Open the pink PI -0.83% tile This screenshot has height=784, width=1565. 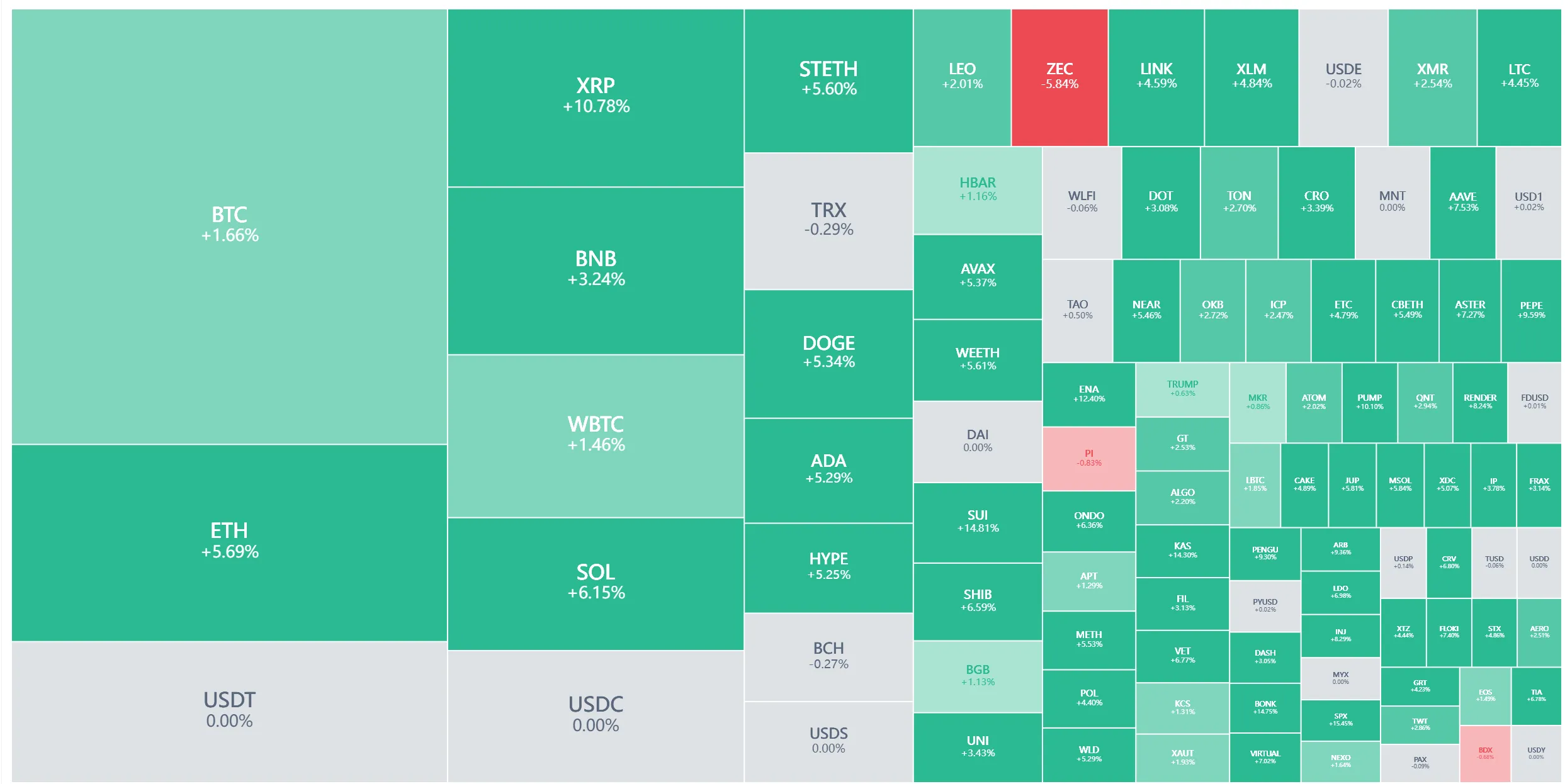(x=1088, y=458)
